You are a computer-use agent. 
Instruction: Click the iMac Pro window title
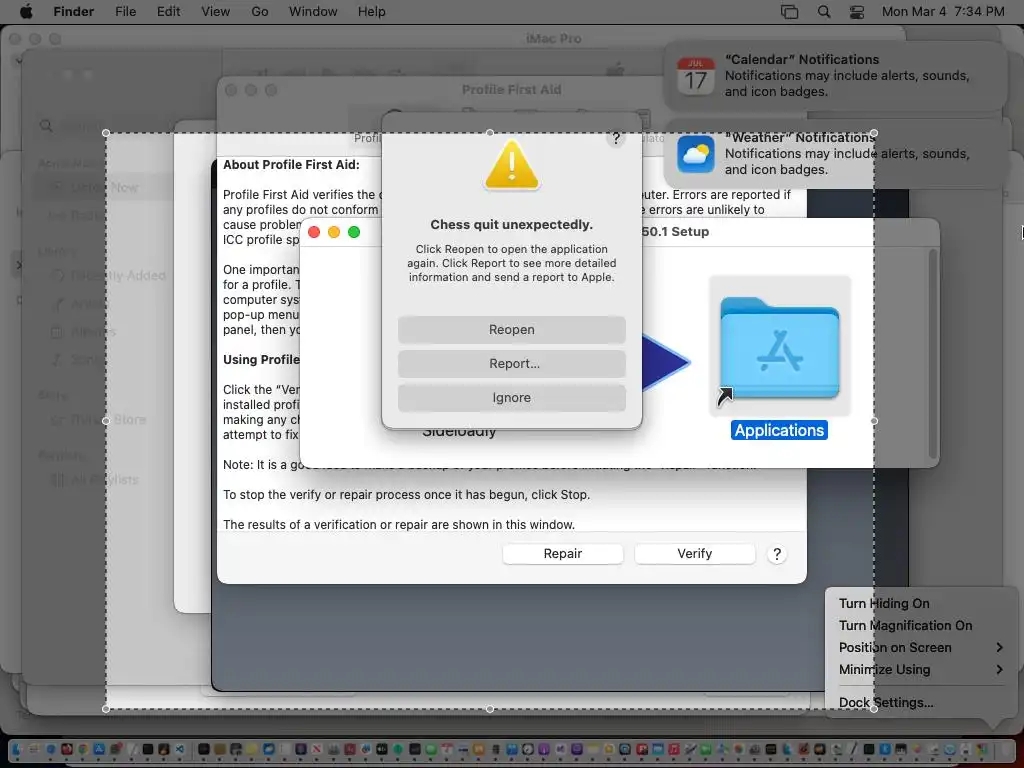pyautogui.click(x=553, y=39)
